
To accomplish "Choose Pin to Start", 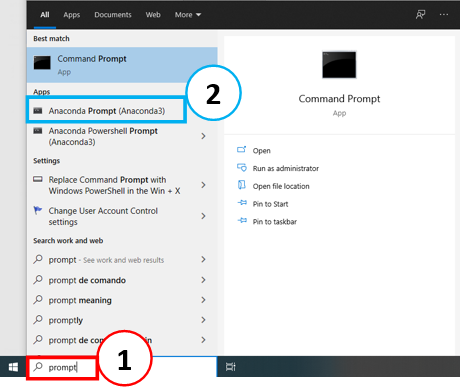I will tap(270, 204).
